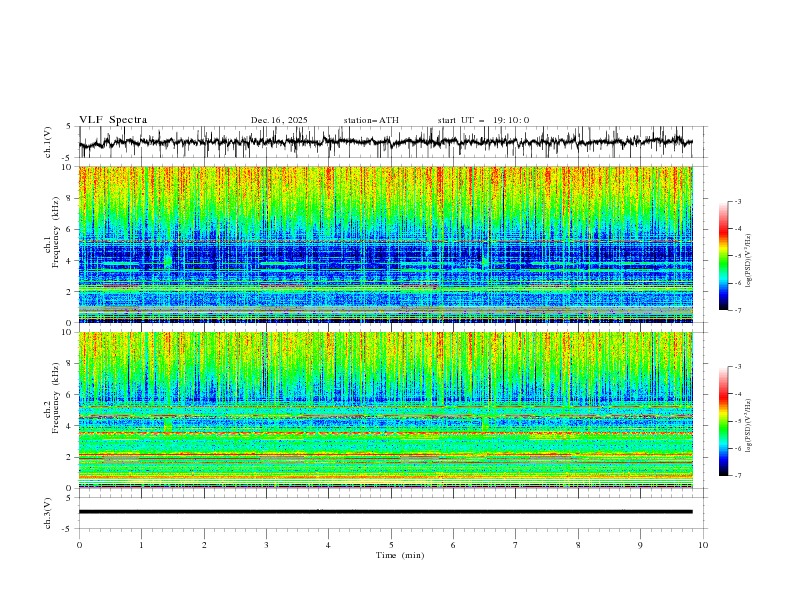This screenshot has height=612, width=792.
Task: Click the upper 'log(PSD)(V²/Hz)' label
Action: pyautogui.click(x=749, y=261)
